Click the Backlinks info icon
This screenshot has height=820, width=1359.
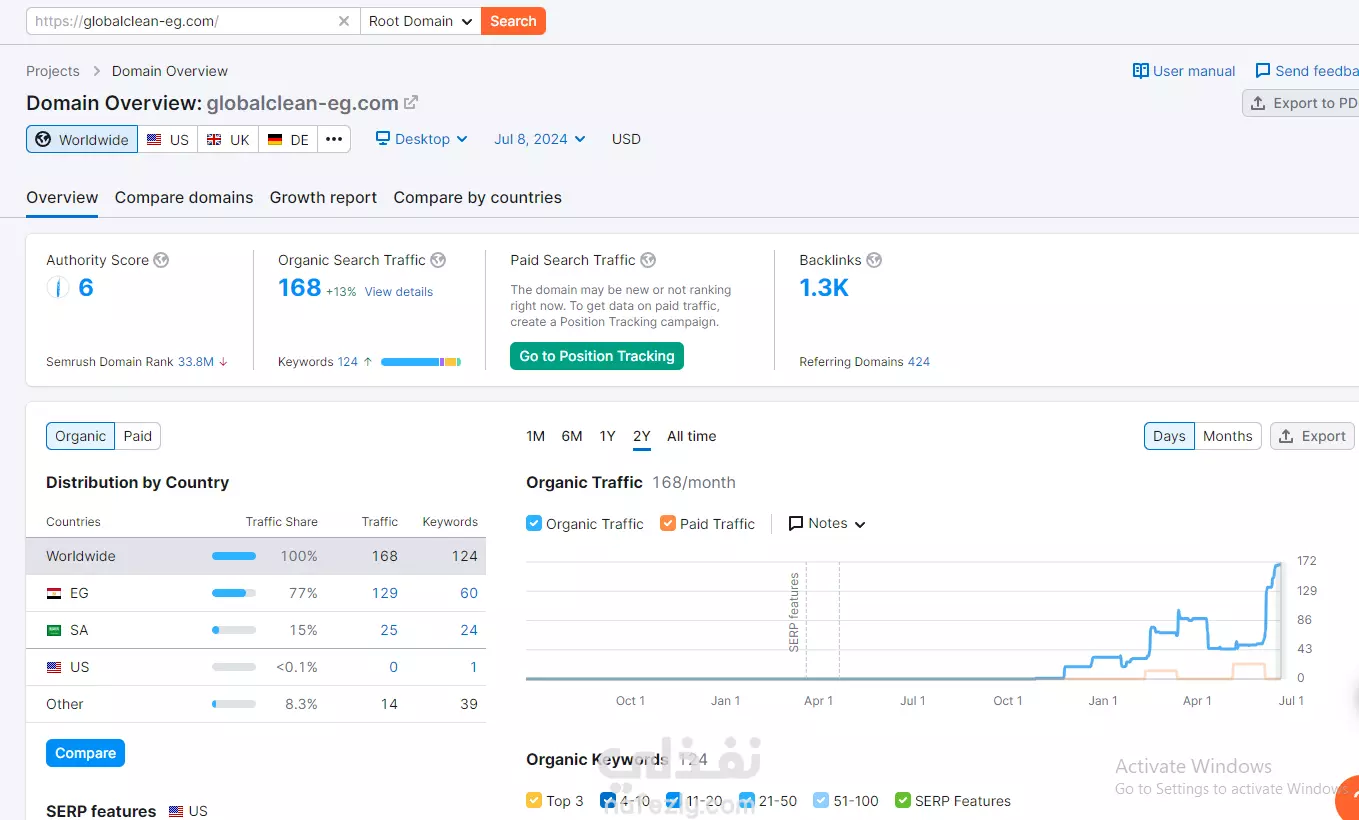click(x=874, y=260)
